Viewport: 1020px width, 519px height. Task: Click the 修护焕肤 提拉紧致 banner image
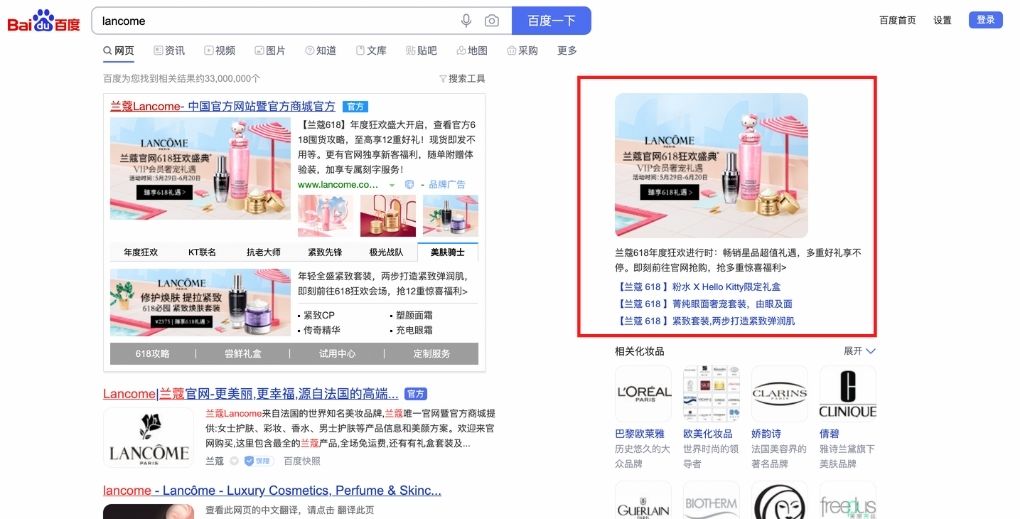pos(200,302)
